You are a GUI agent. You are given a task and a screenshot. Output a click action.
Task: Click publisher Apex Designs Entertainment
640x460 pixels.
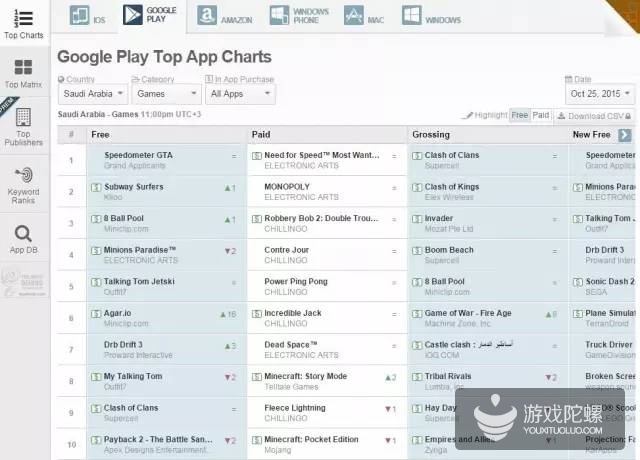click(155, 450)
